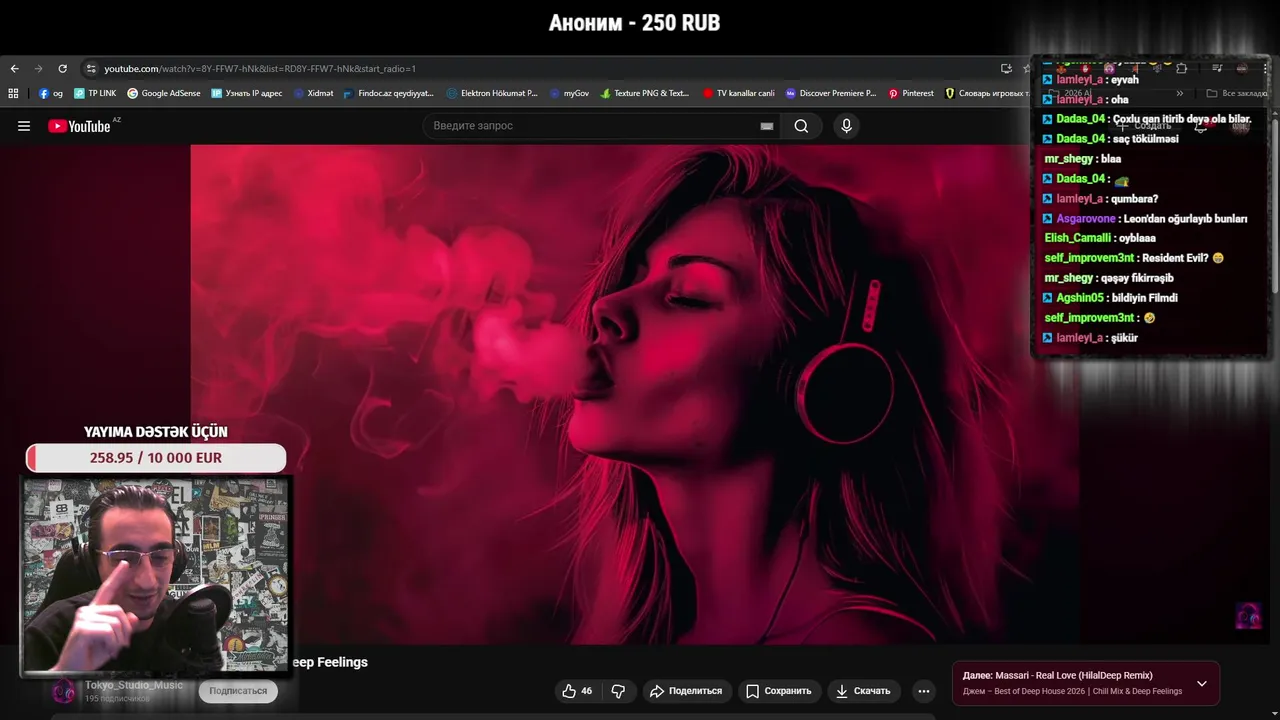
Task: Open the TV kanallar canli bookmark
Action: (x=739, y=93)
